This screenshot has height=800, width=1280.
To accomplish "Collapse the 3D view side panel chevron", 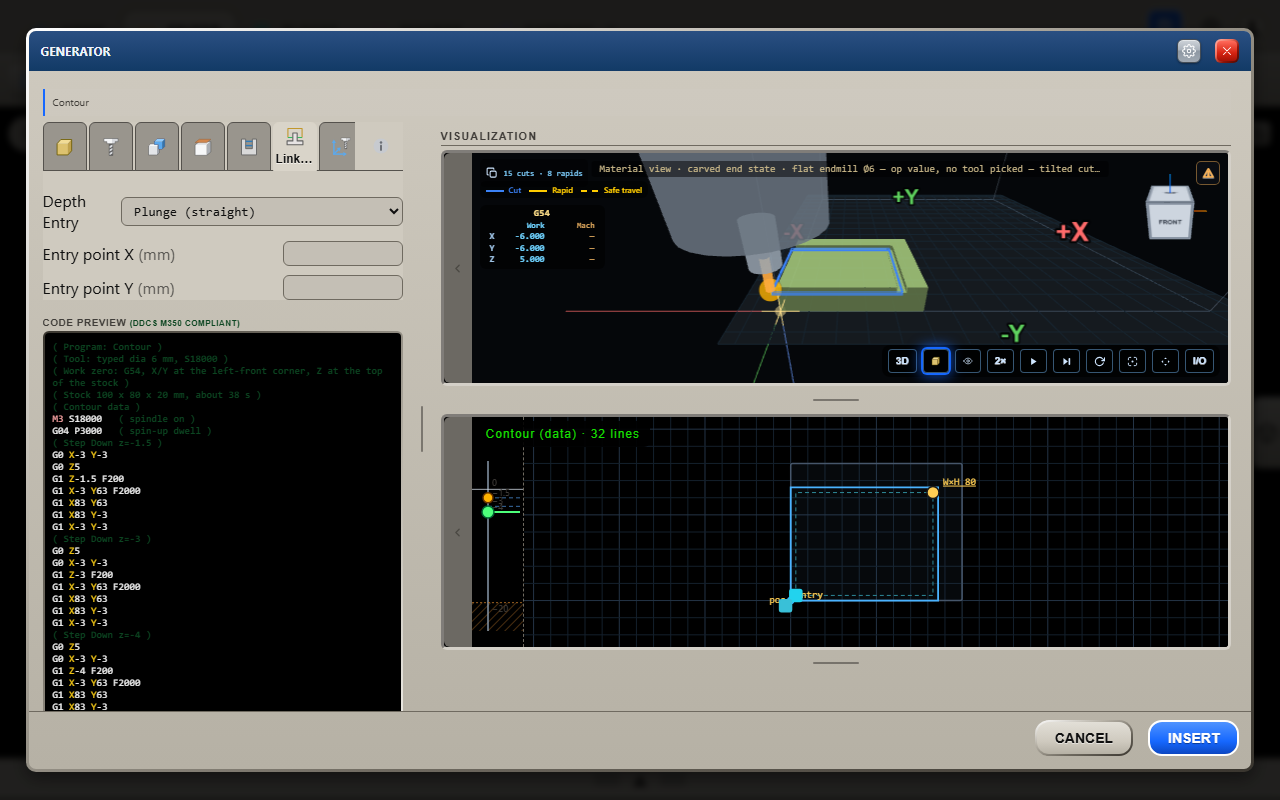I will [x=458, y=268].
